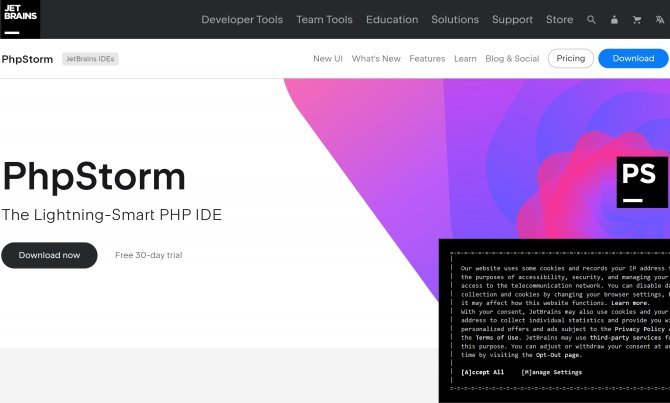Open Opt-Out page link in cookie notice
670x403 pixels.
[558, 355]
